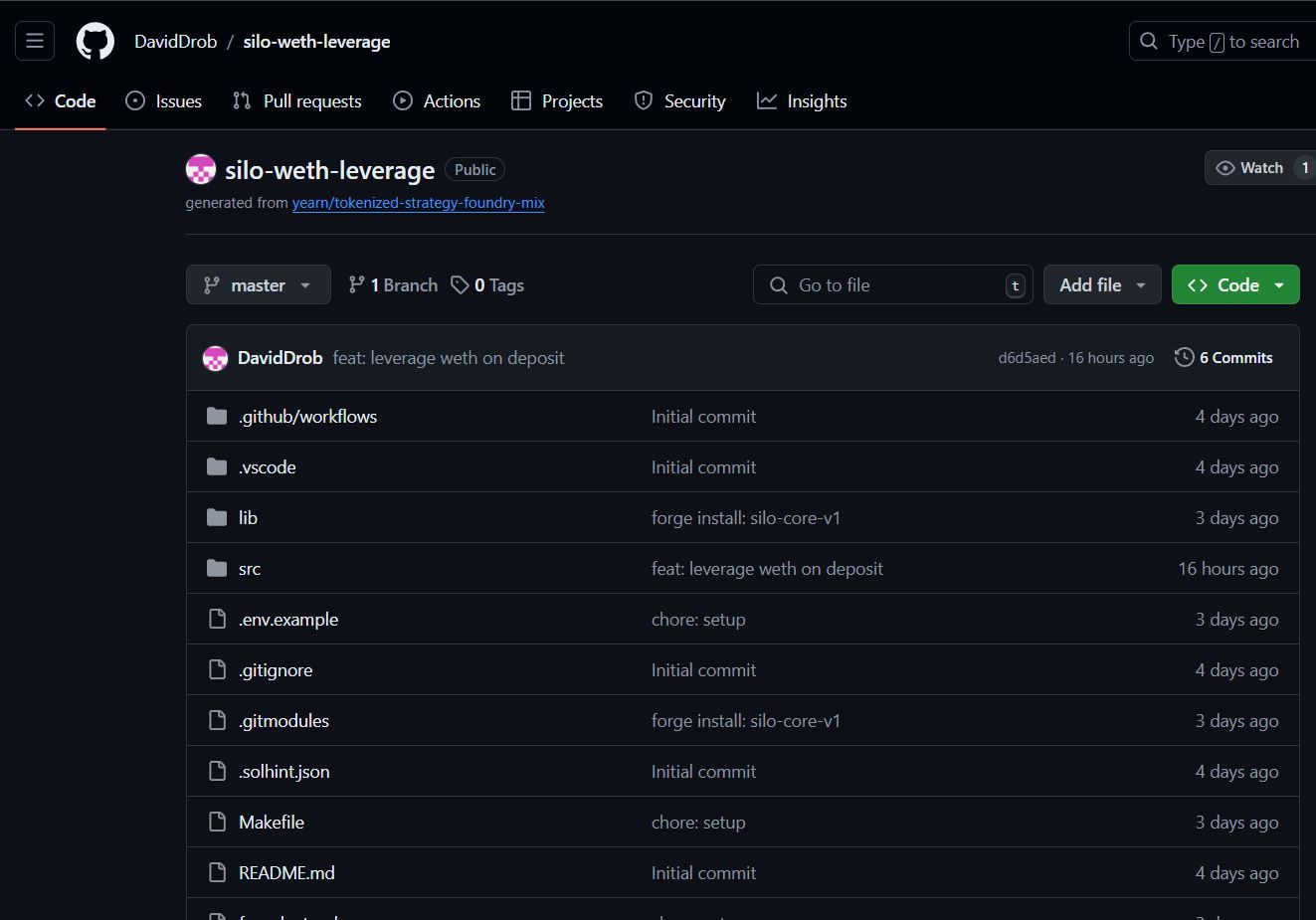
Task: Open the Projects tab
Action: (557, 100)
